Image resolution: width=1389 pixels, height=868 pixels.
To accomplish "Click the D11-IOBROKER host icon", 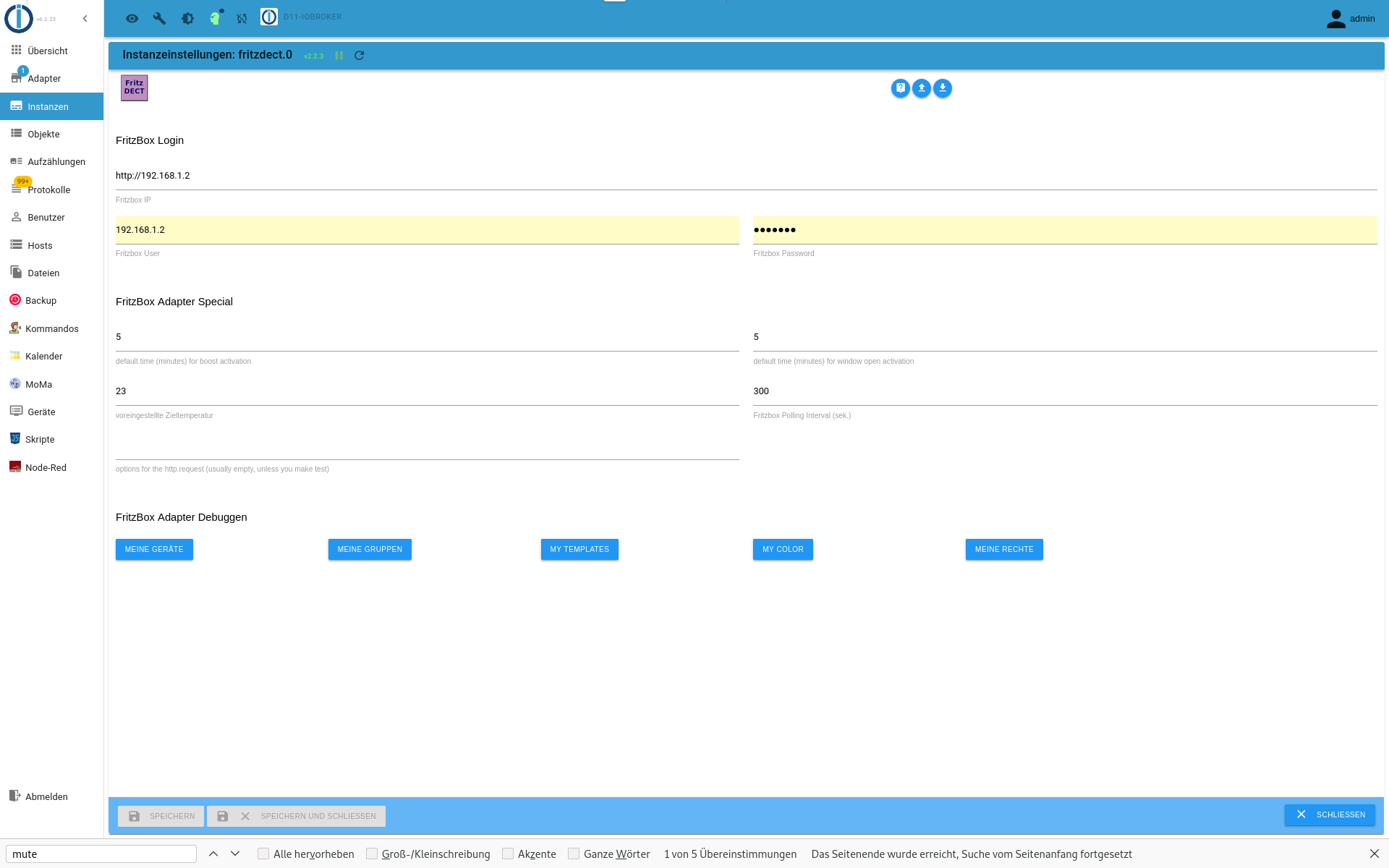I will (x=269, y=17).
